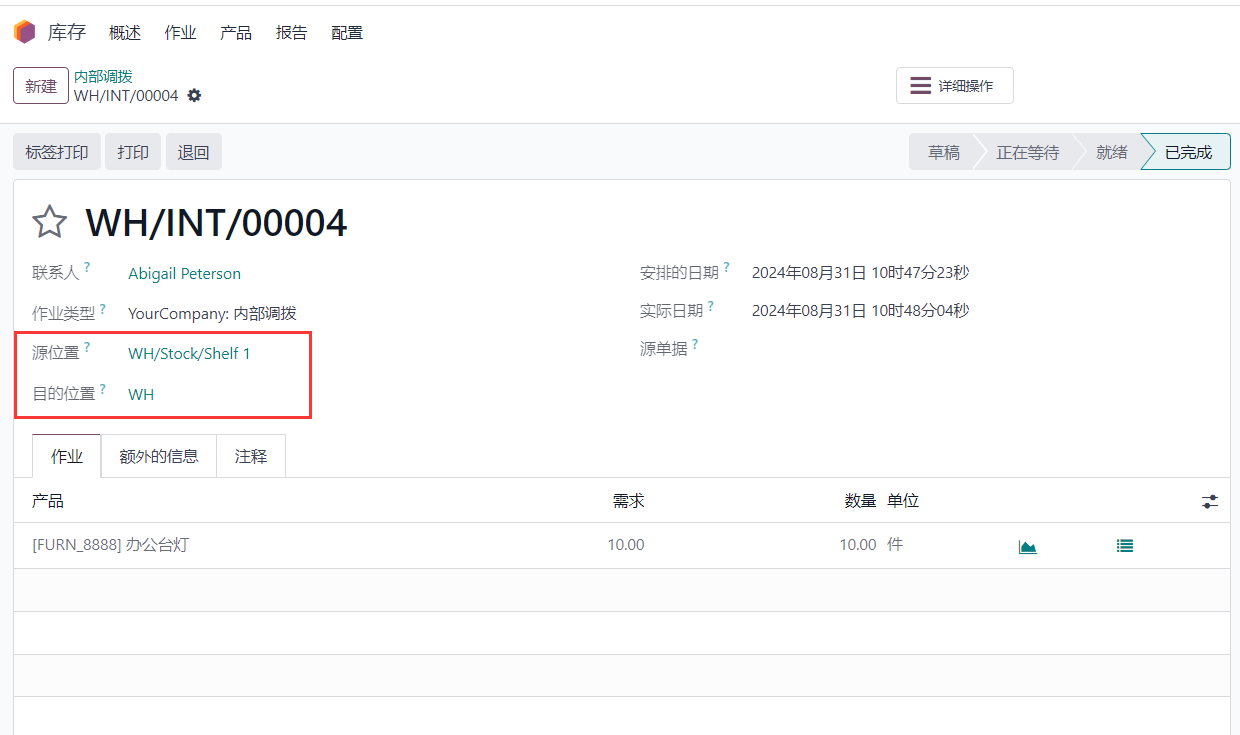The image size is (1240, 735).
Task: Open the 产品 top menu
Action: (236, 33)
